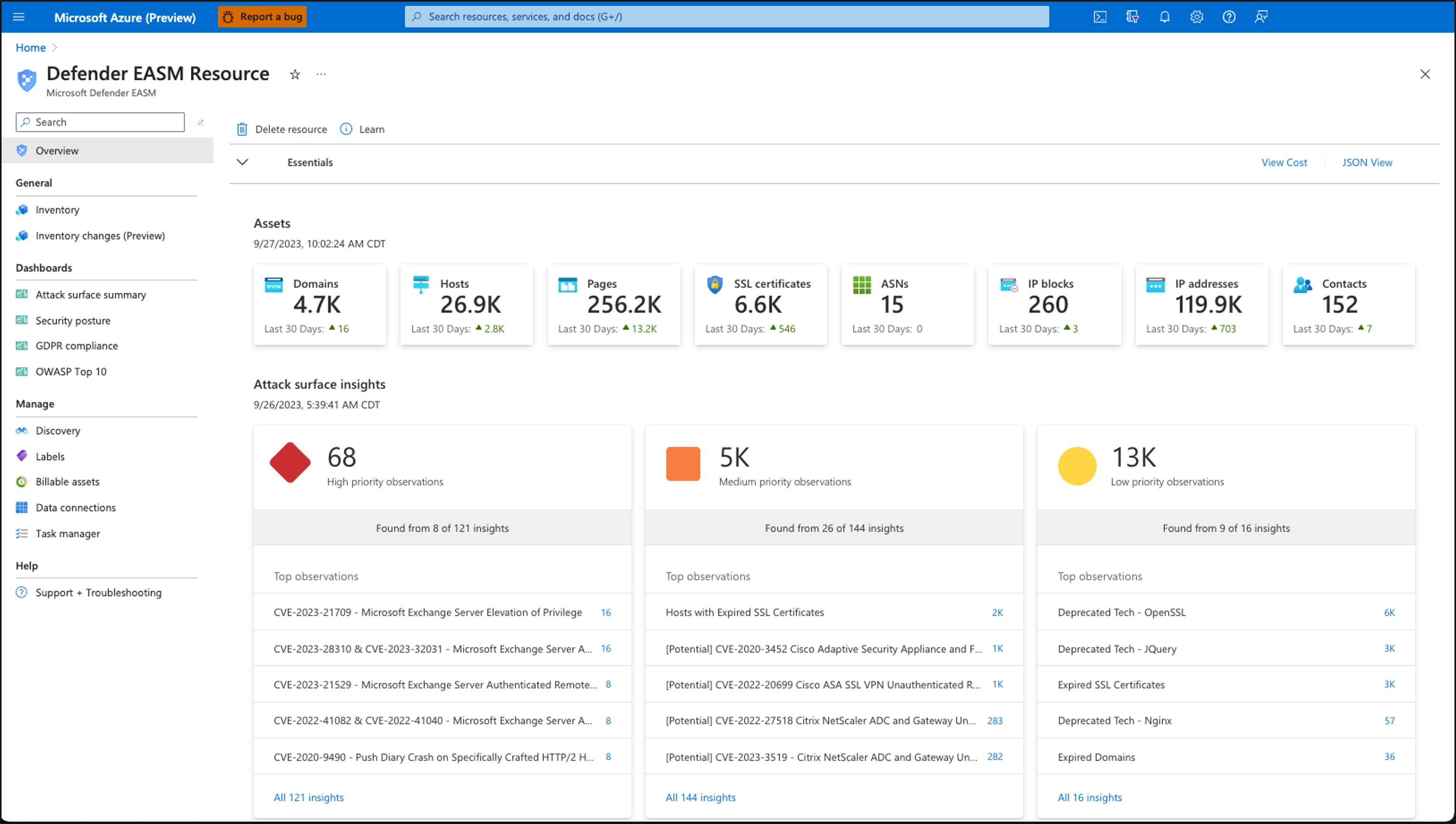Click the JSON View toggle
Viewport: 1456px width, 824px height.
pyautogui.click(x=1365, y=162)
